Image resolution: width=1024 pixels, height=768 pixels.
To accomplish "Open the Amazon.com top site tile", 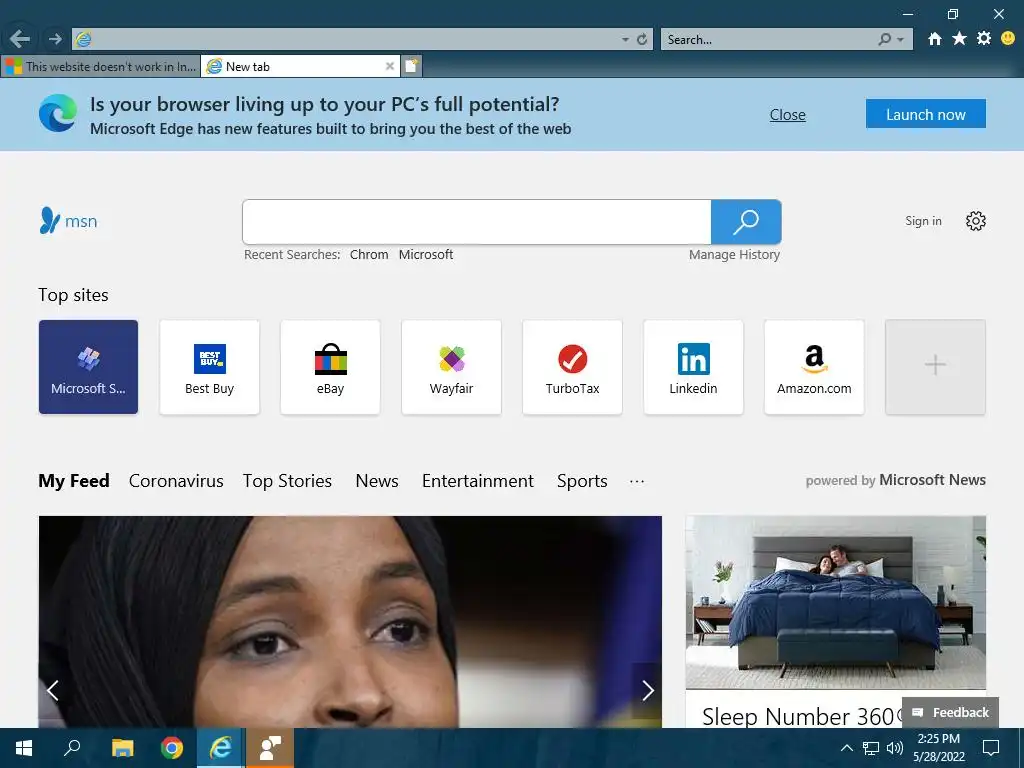I will coord(814,367).
